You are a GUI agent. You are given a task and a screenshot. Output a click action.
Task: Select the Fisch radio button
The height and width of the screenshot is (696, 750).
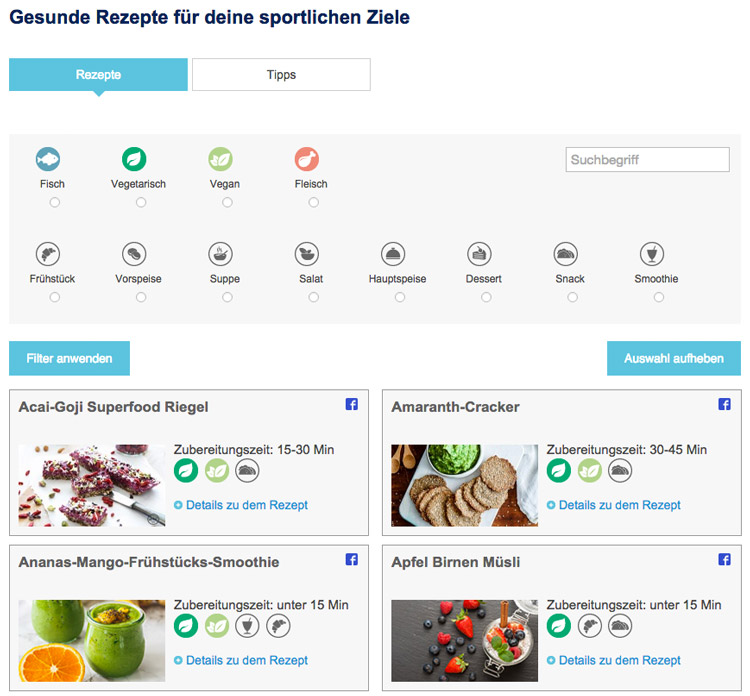click(54, 203)
